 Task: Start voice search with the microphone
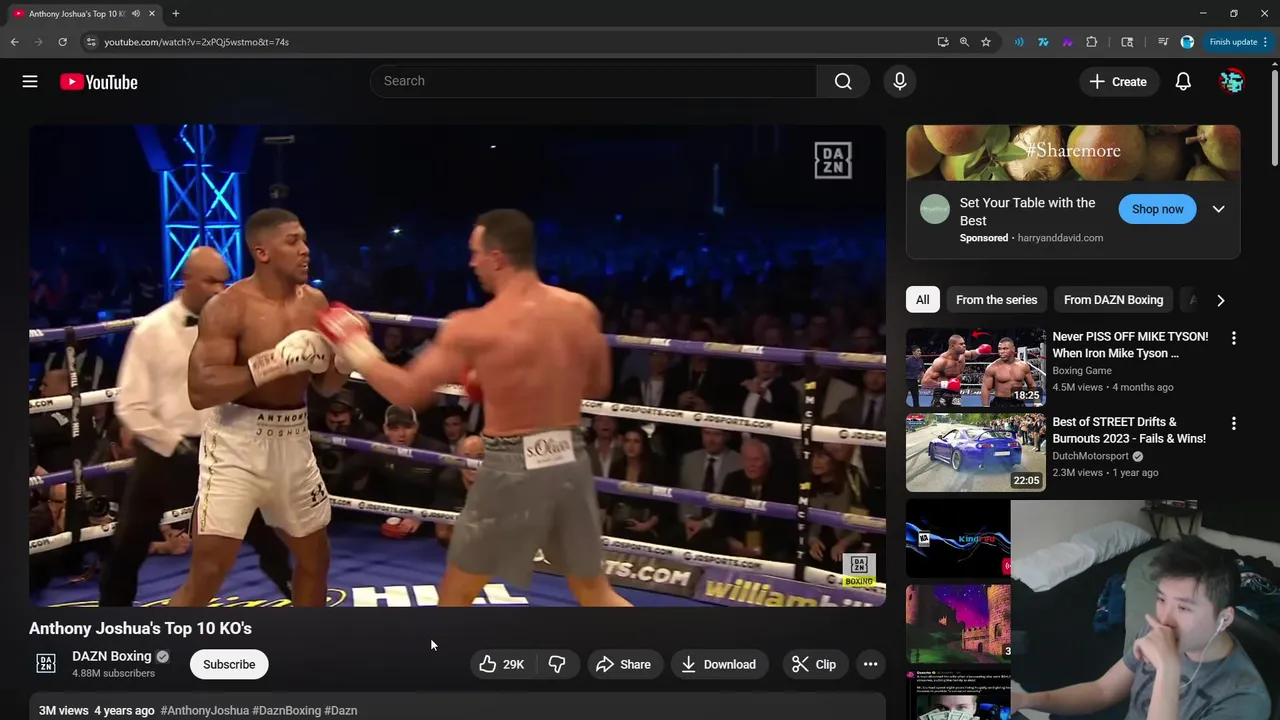900,81
